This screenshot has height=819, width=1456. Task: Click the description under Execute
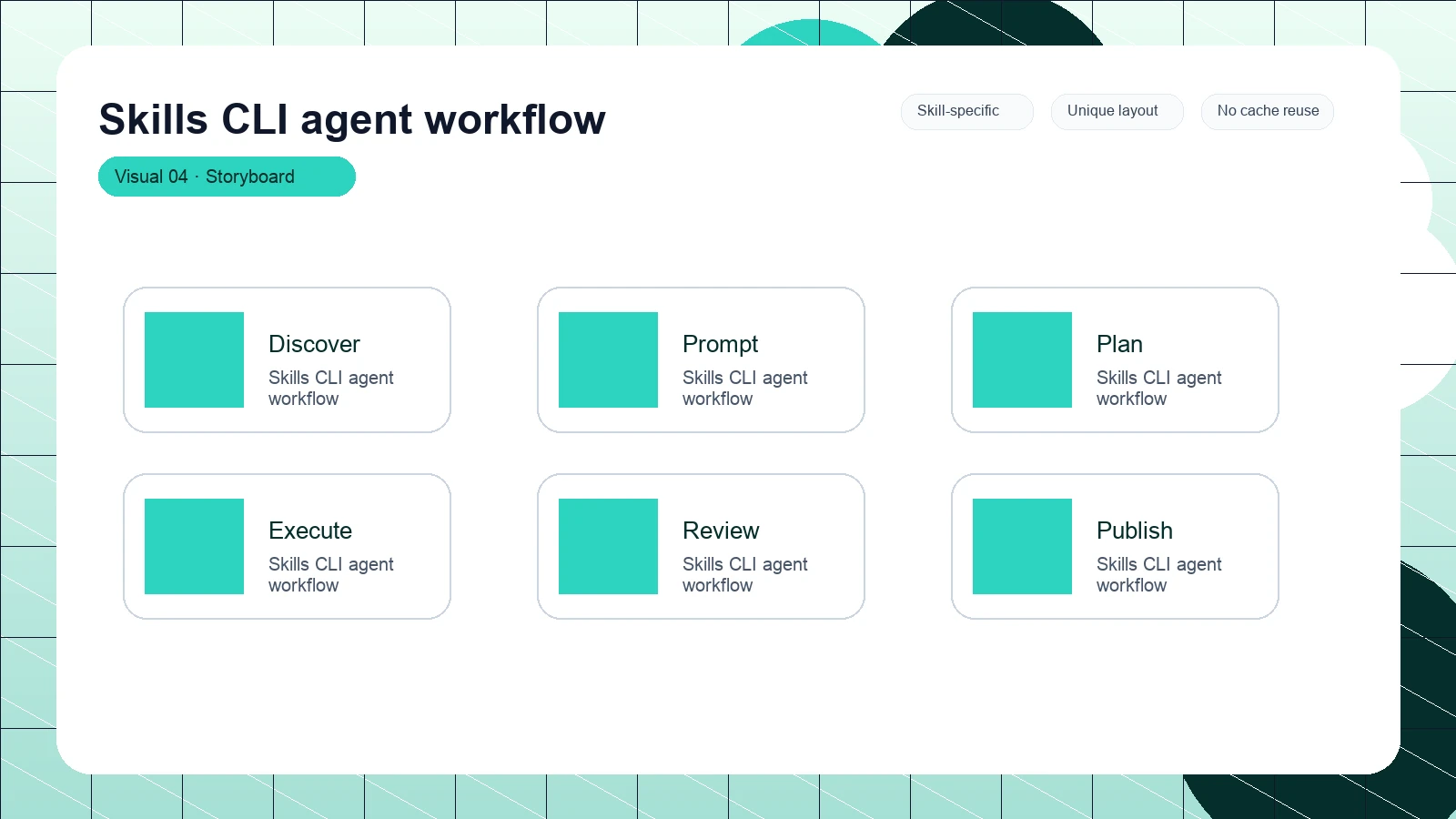click(331, 574)
